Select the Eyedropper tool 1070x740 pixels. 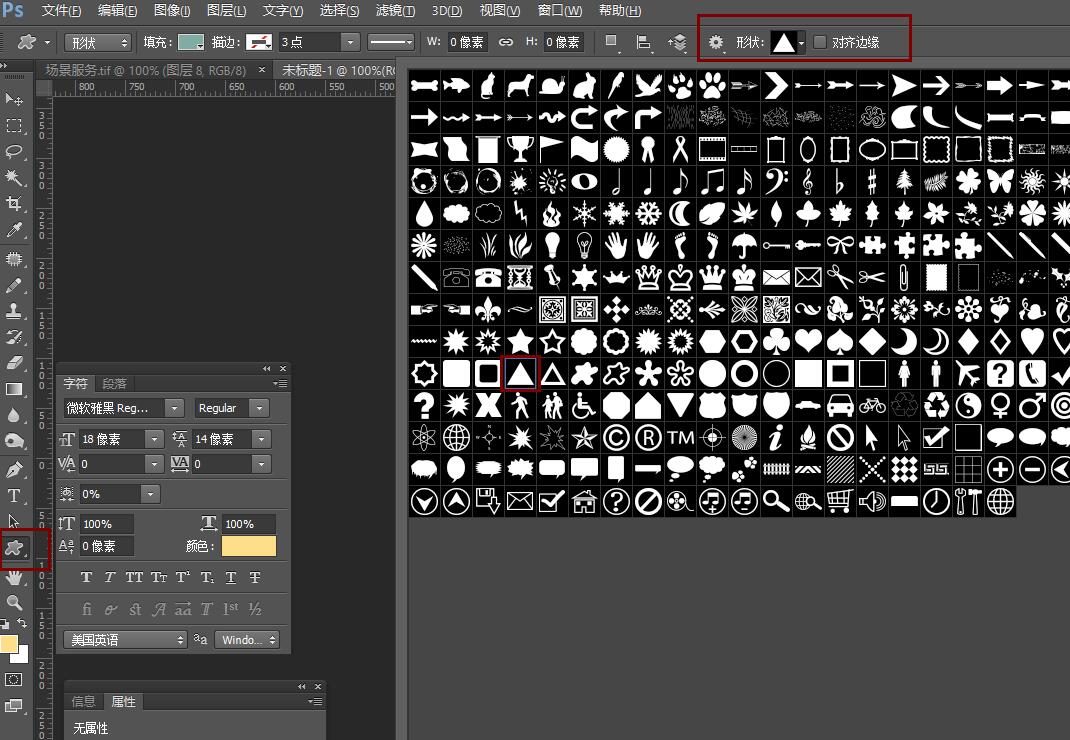[x=14, y=231]
